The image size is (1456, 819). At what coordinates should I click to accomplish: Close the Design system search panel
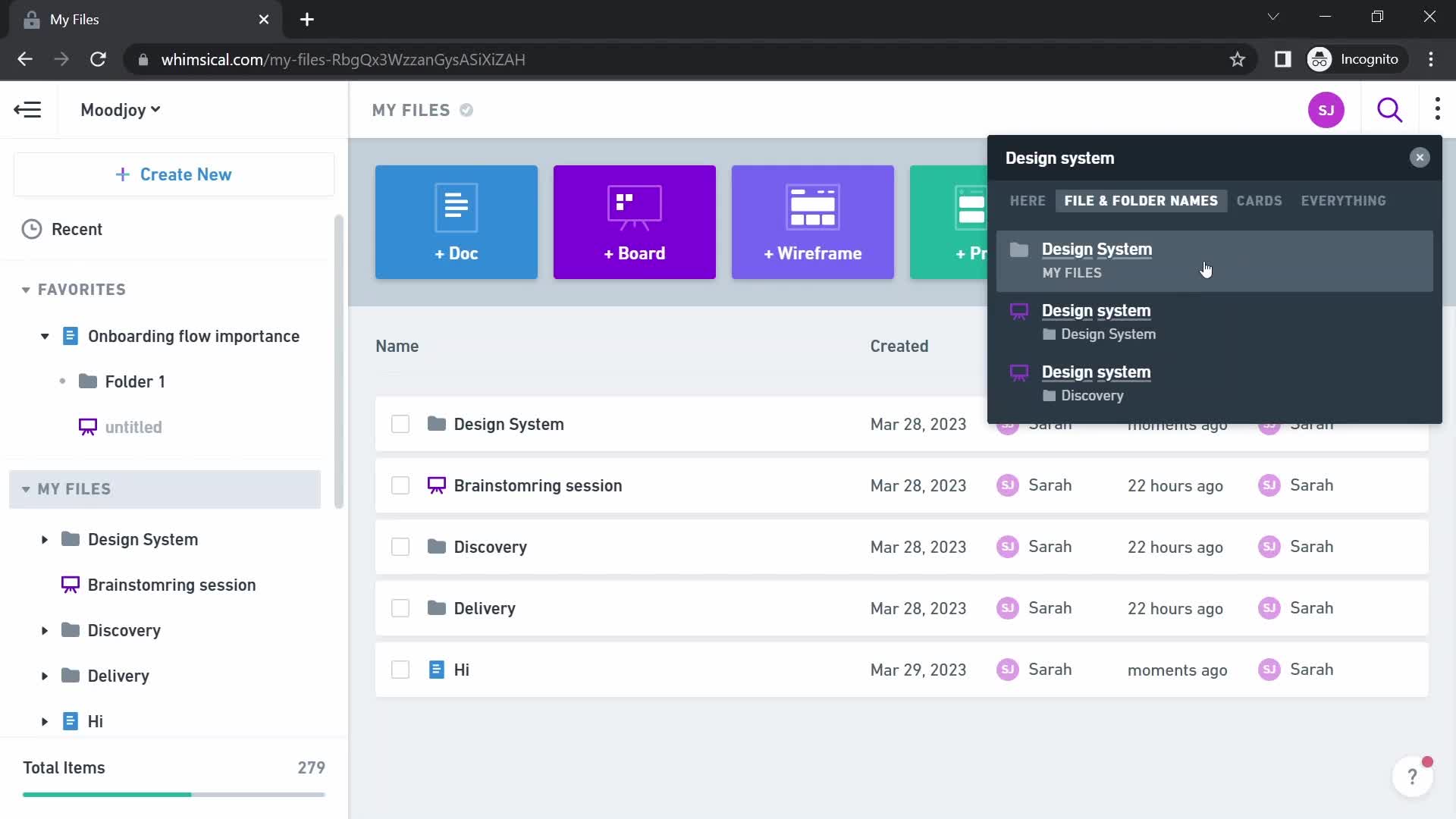click(1419, 157)
